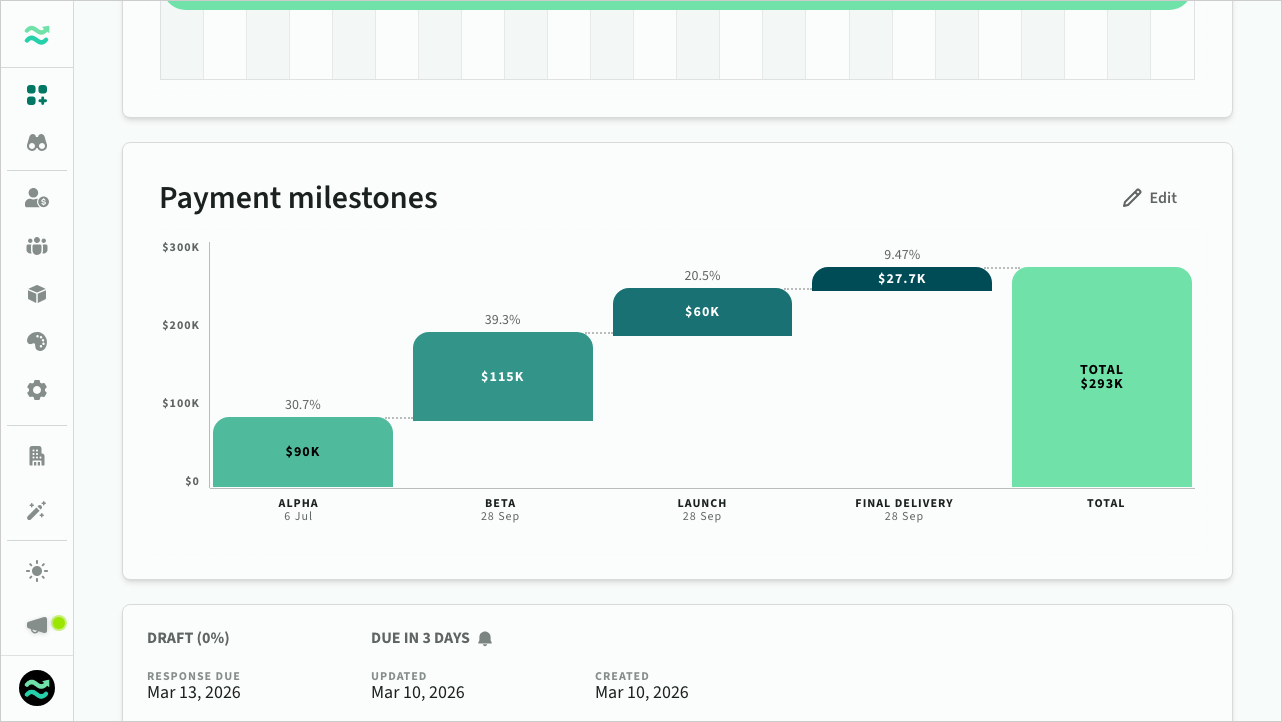Open the user with dollar icon
This screenshot has height=722, width=1282.
37,198
